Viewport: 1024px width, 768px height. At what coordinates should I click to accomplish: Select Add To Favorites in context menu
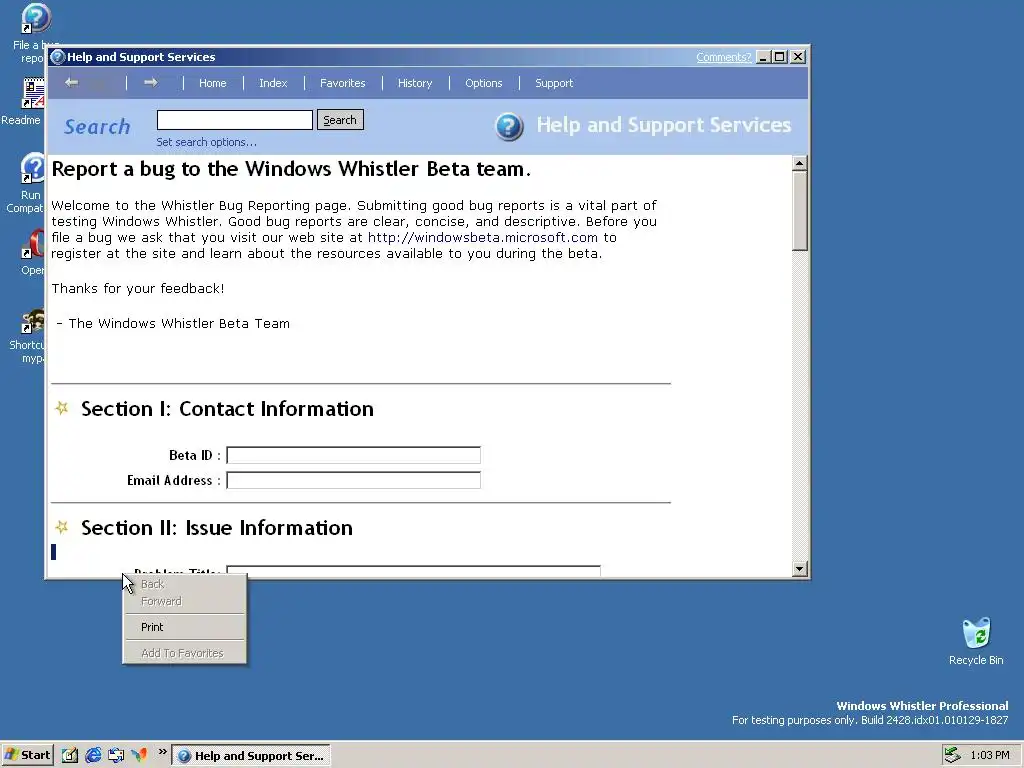pyautogui.click(x=184, y=652)
